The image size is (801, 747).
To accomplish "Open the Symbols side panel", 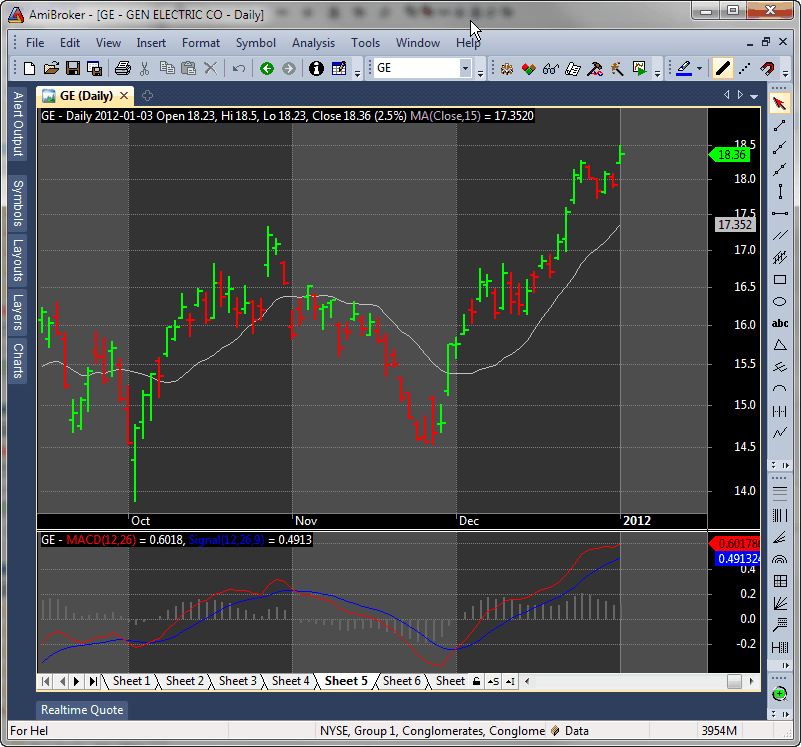I will coord(17,203).
